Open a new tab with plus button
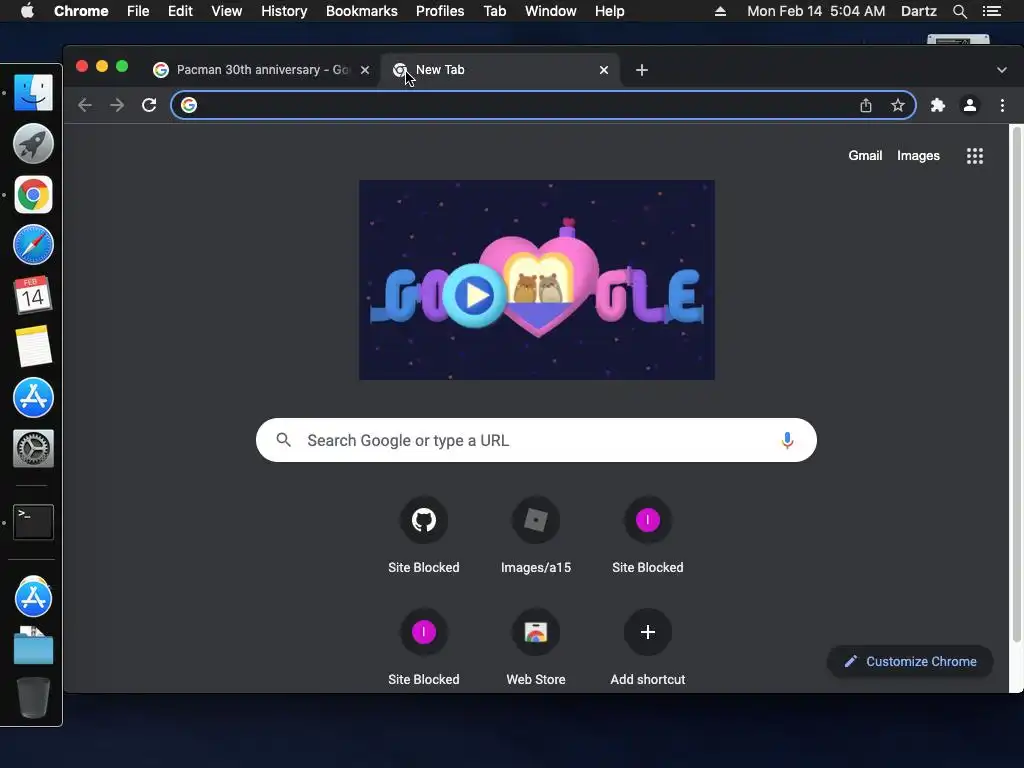1024x768 pixels. click(642, 70)
